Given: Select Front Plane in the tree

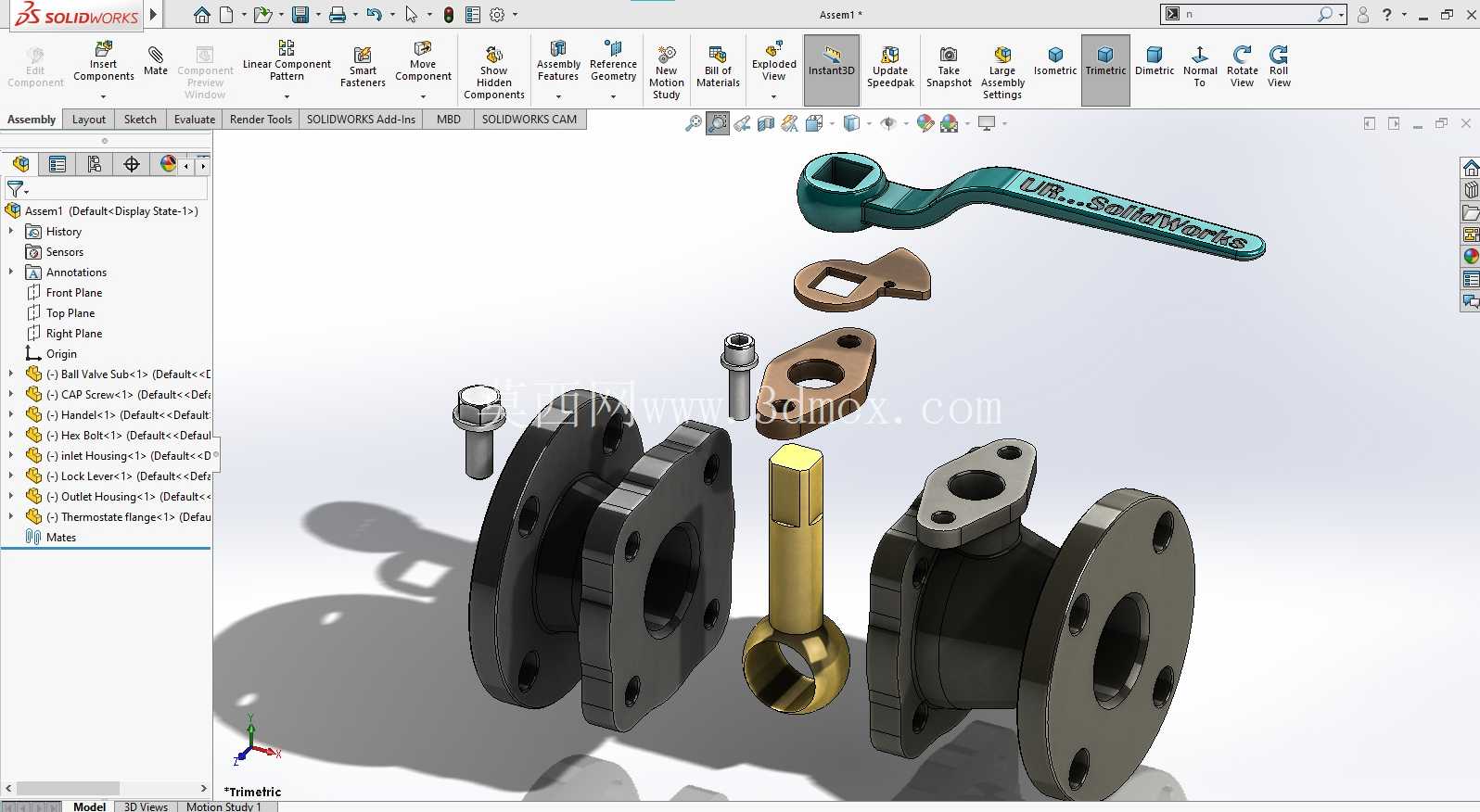Looking at the screenshot, I should coord(74,292).
